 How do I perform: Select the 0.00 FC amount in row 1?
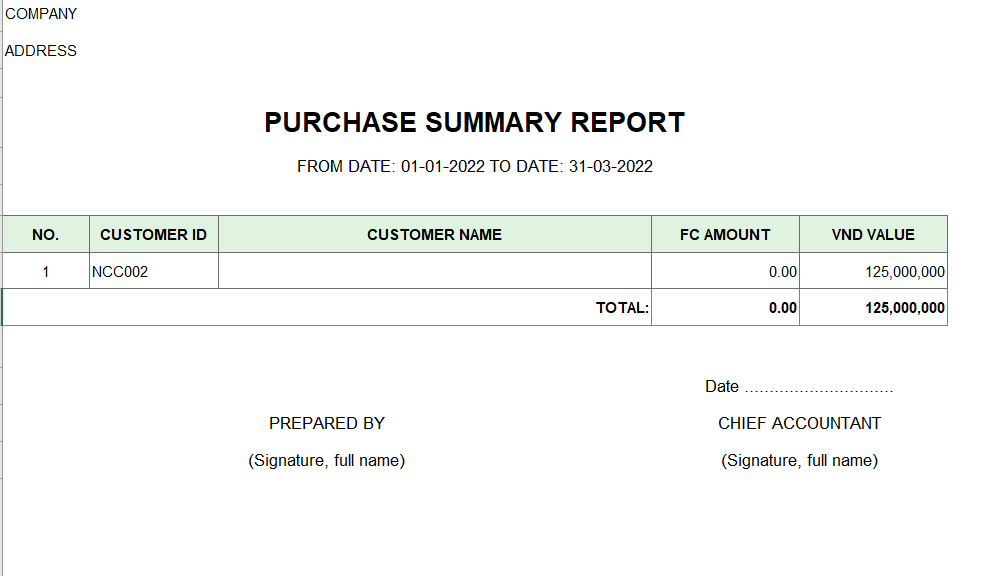(726, 271)
